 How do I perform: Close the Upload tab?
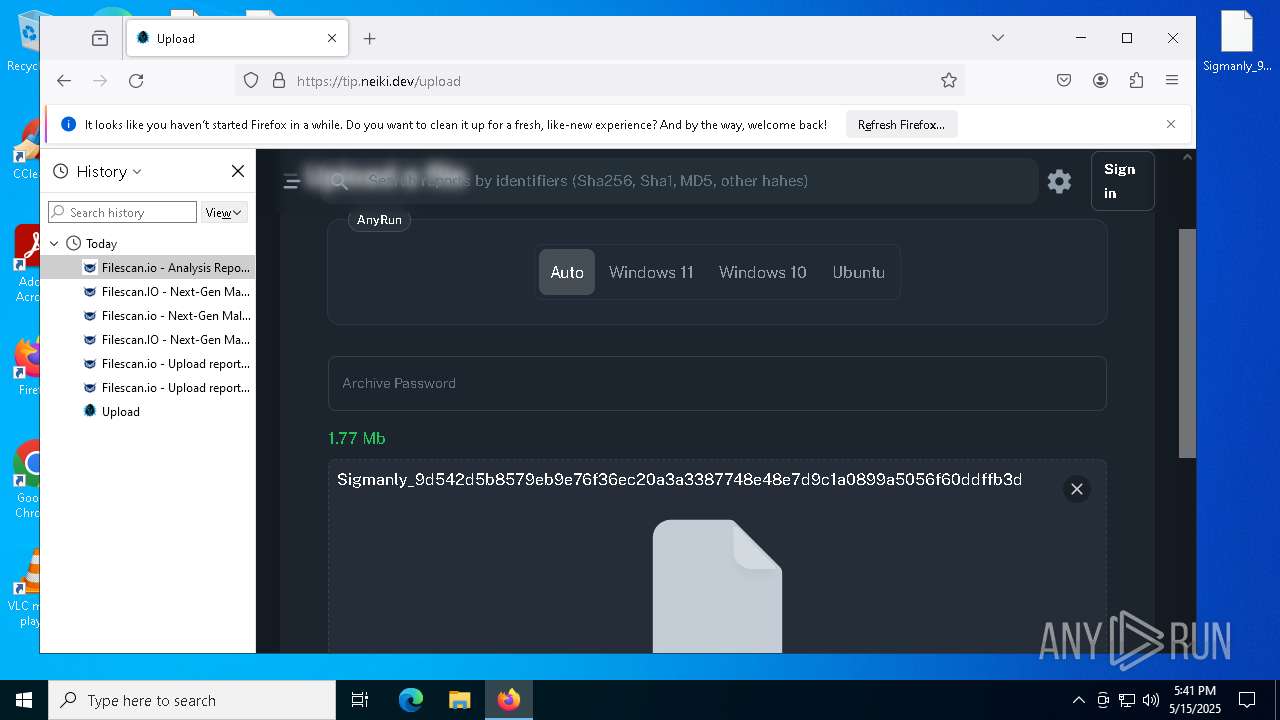pos(332,38)
